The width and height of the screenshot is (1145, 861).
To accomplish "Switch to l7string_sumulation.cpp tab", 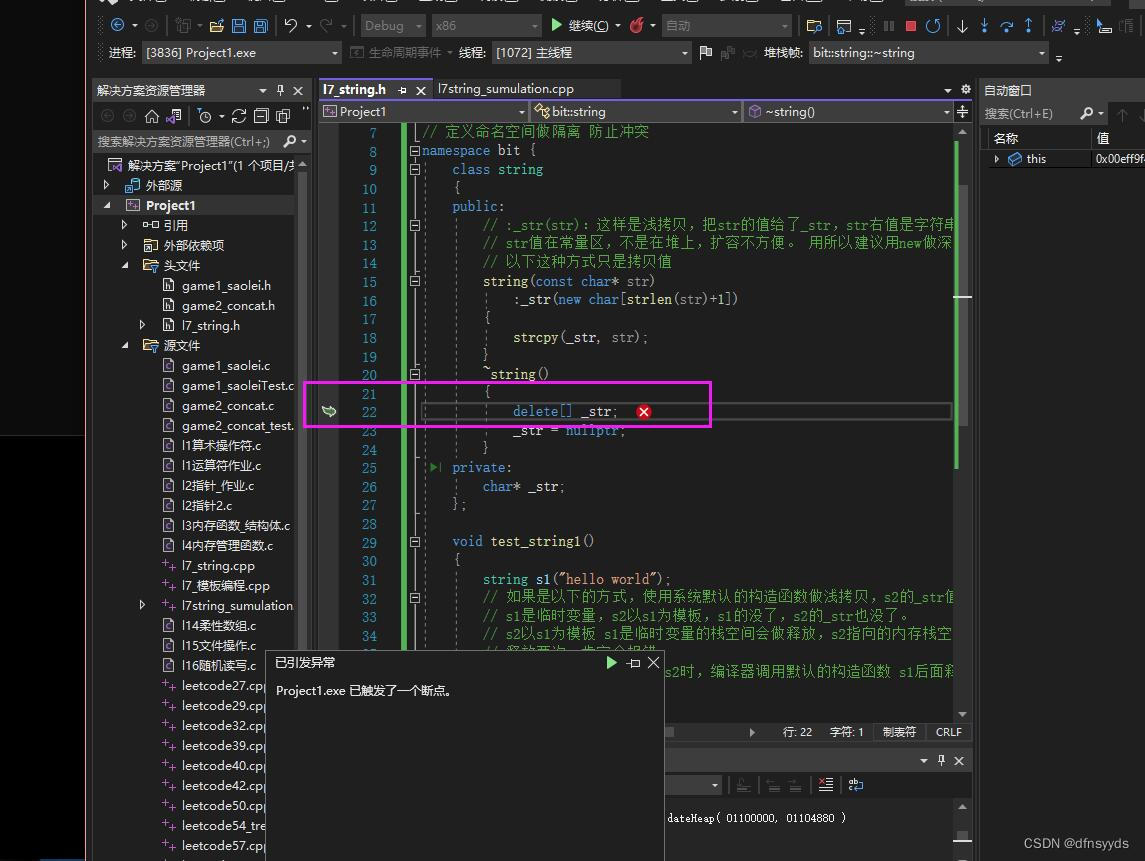I will tap(505, 89).
